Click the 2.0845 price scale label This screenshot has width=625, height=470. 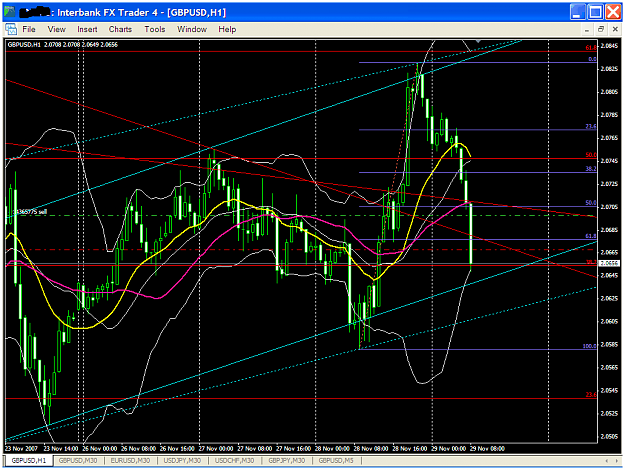coord(609,46)
